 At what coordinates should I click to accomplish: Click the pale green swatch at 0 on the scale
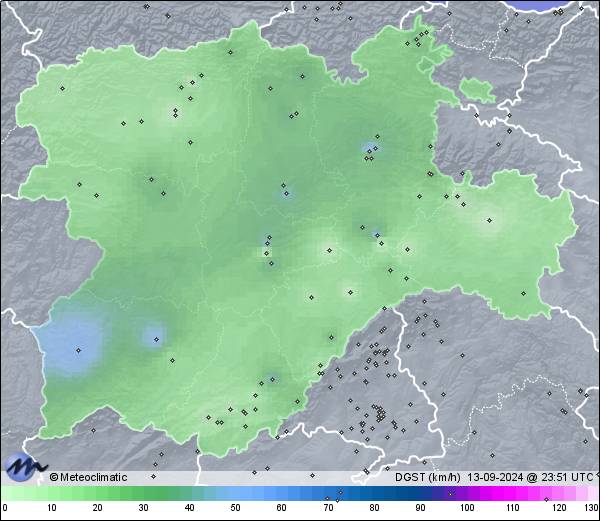click(5, 493)
